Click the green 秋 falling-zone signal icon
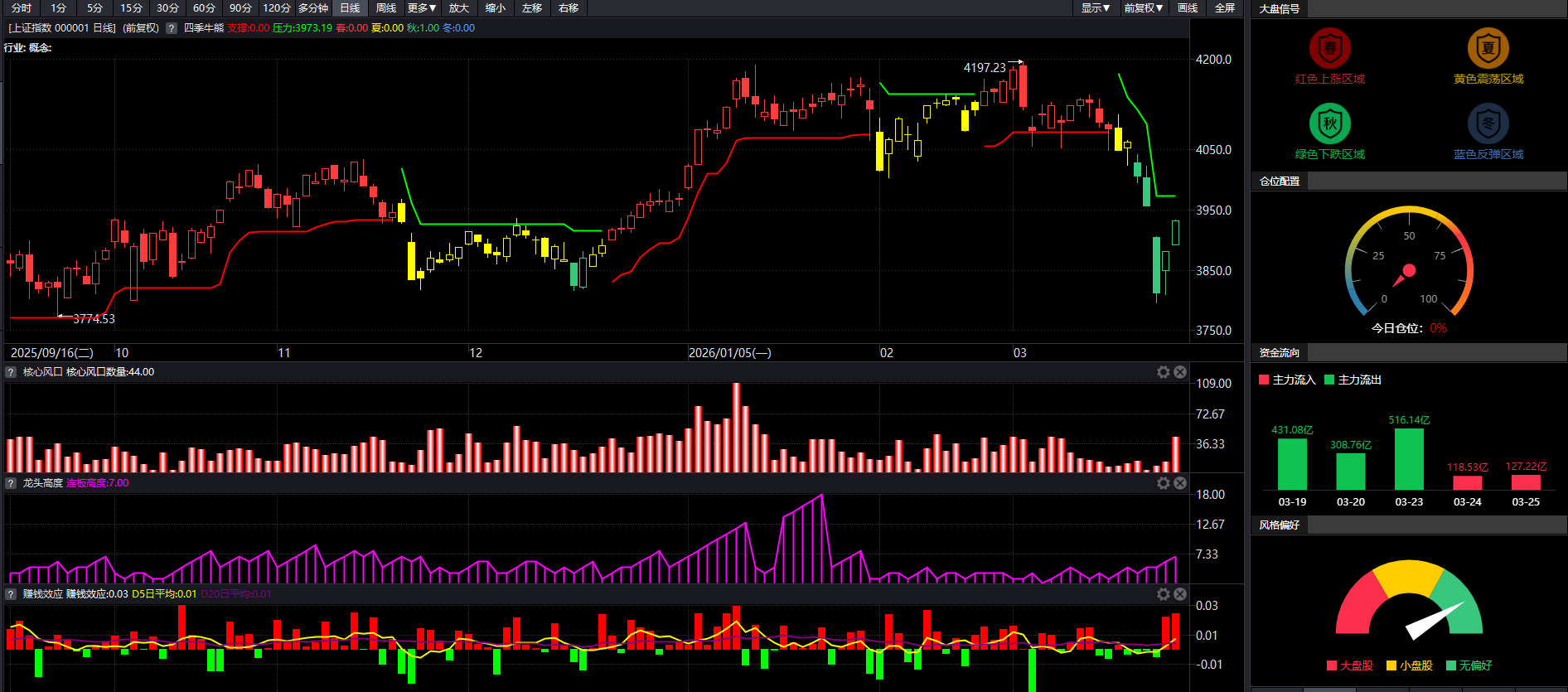This screenshot has width=1568, height=692. pyautogui.click(x=1330, y=123)
